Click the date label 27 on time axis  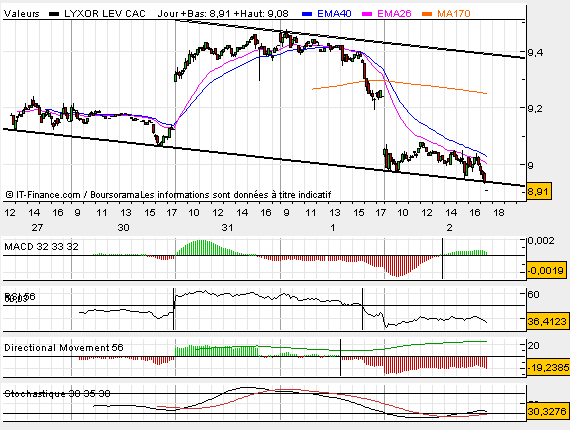[37, 228]
